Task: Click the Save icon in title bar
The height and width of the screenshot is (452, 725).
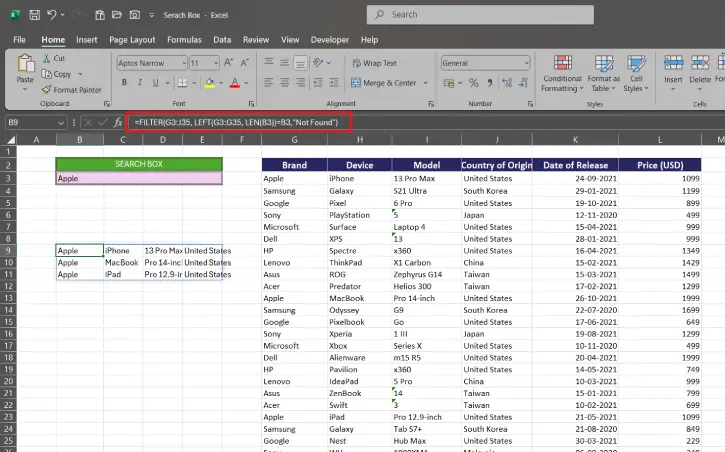Action: [x=35, y=15]
